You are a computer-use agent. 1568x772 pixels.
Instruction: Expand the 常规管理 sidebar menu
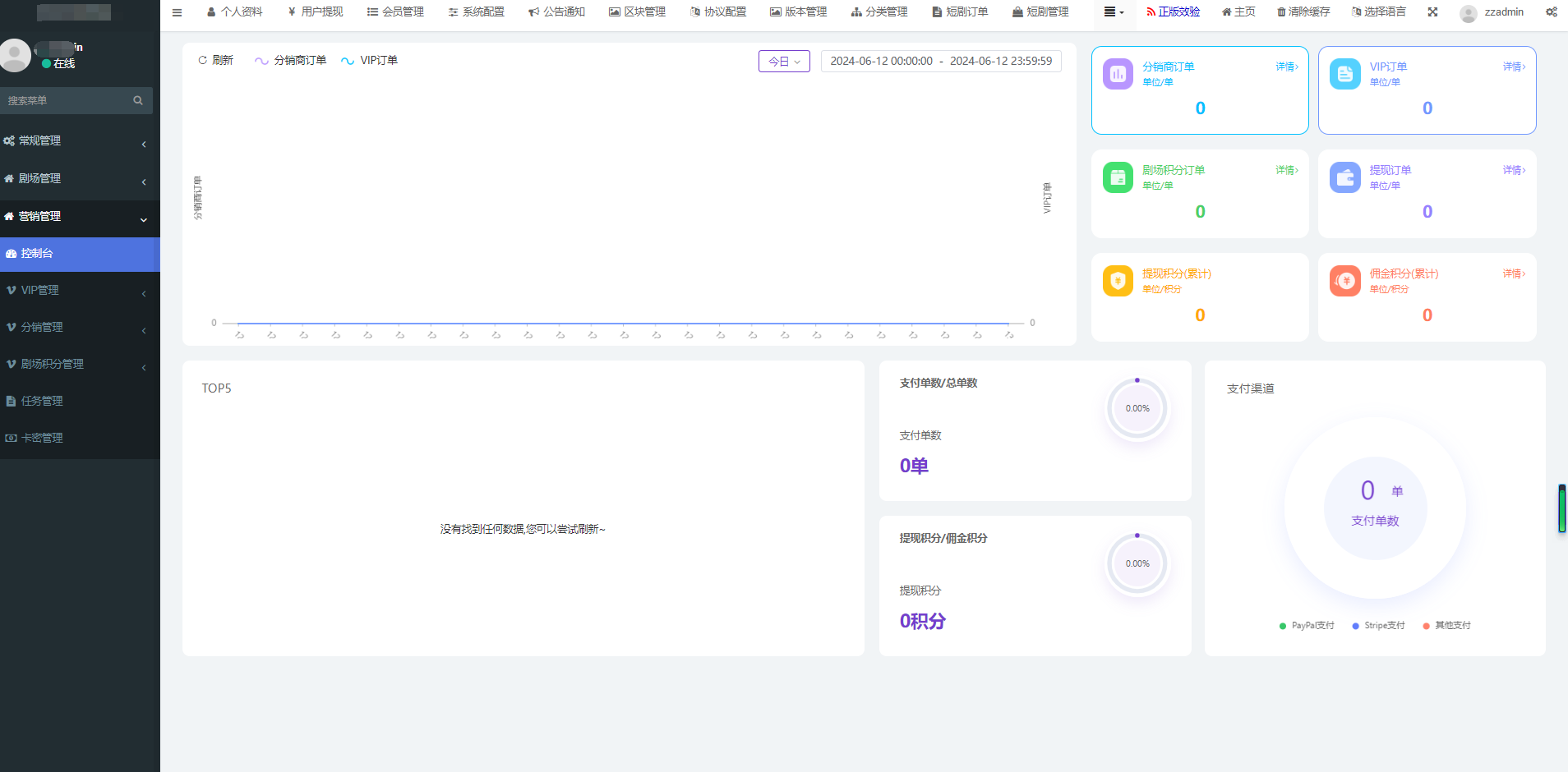click(74, 141)
